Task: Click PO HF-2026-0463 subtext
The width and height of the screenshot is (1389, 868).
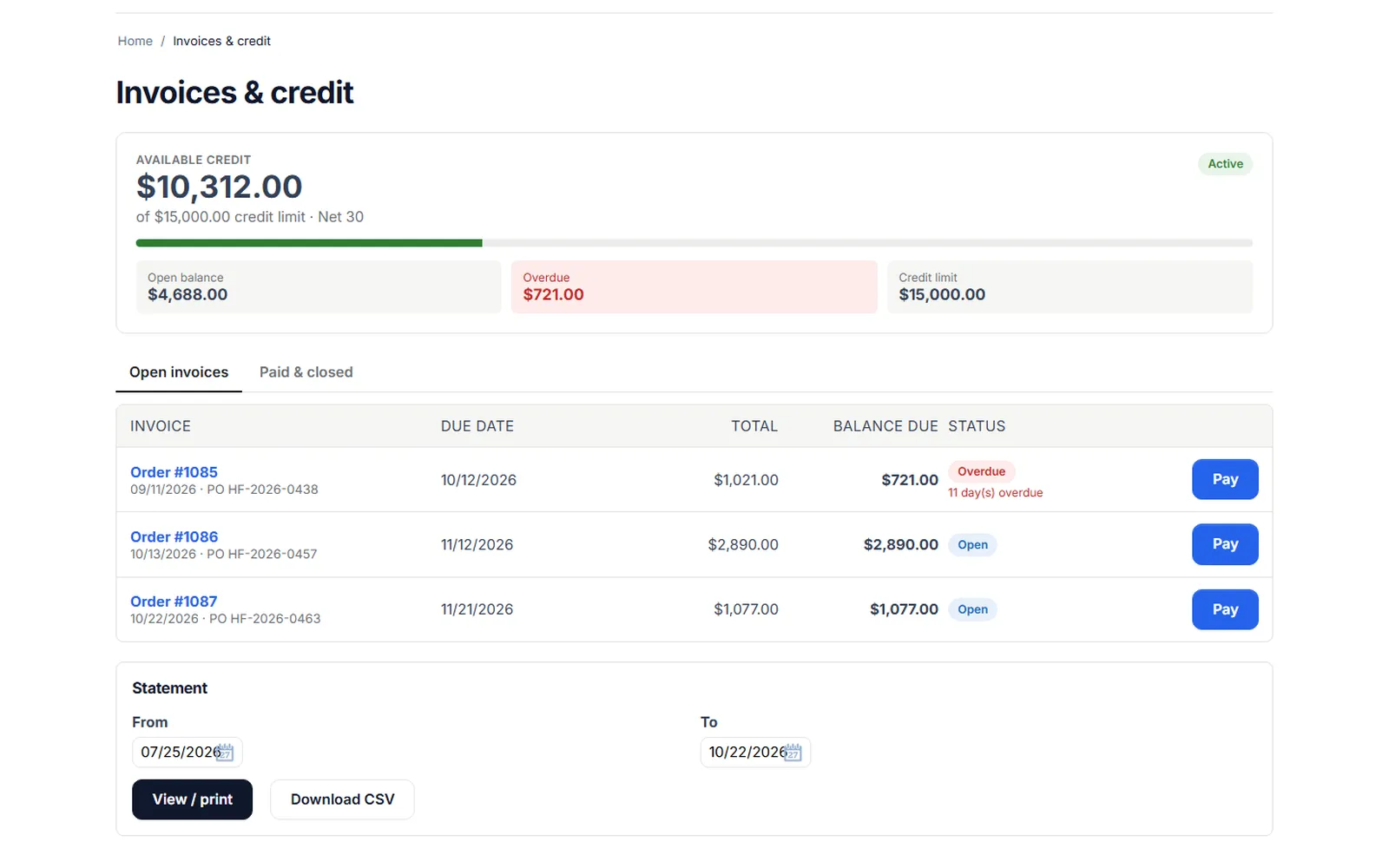Action: tap(265, 619)
